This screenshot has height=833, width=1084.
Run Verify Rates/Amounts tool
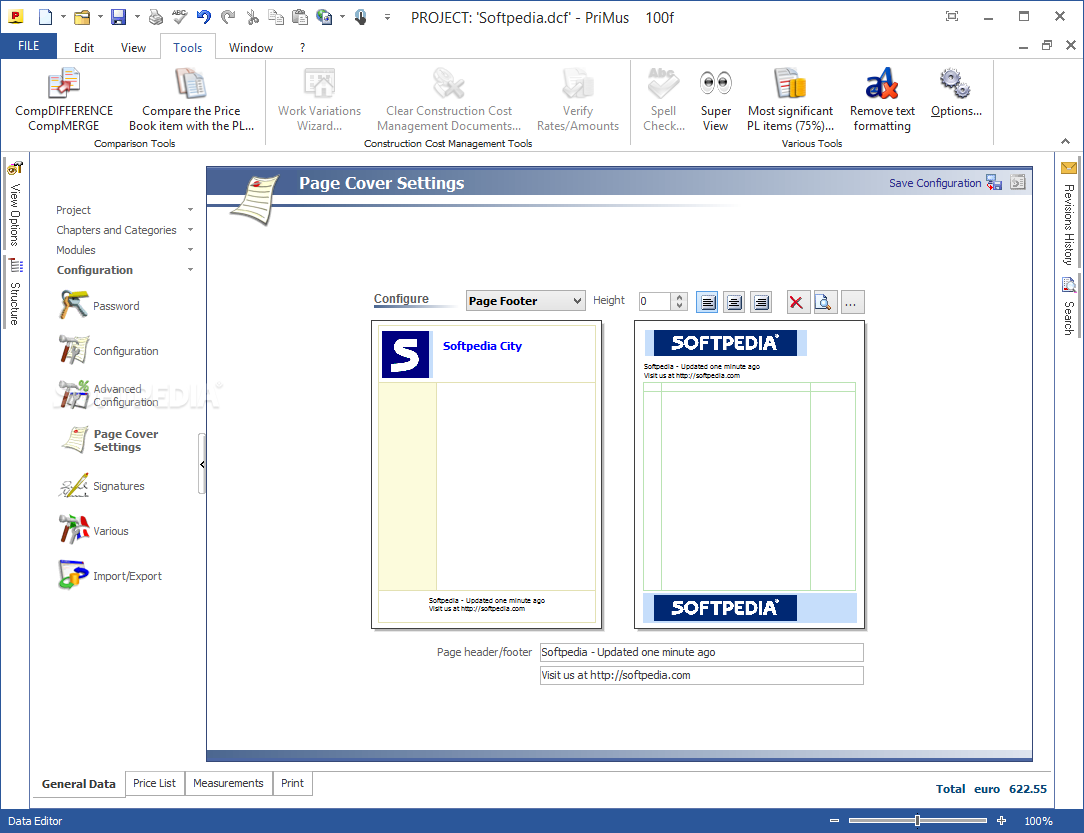click(578, 100)
